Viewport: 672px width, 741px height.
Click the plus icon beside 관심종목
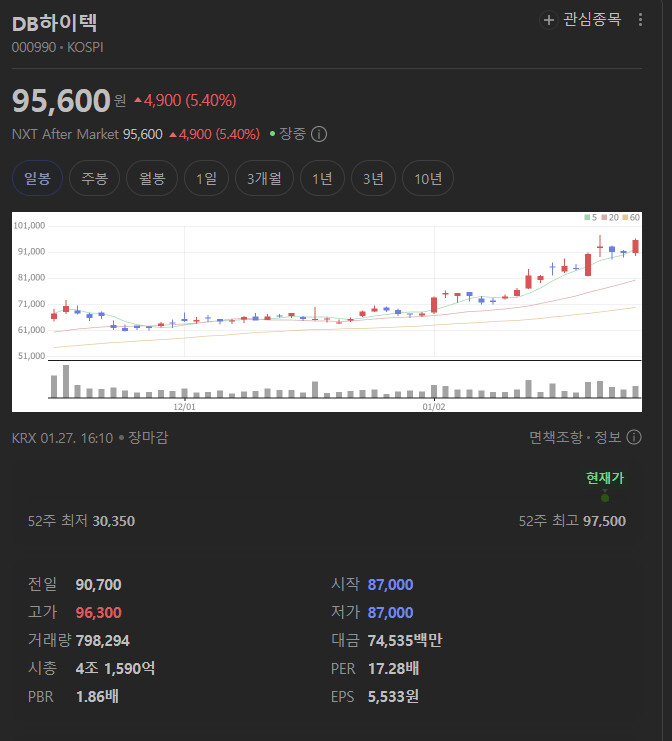coord(548,20)
